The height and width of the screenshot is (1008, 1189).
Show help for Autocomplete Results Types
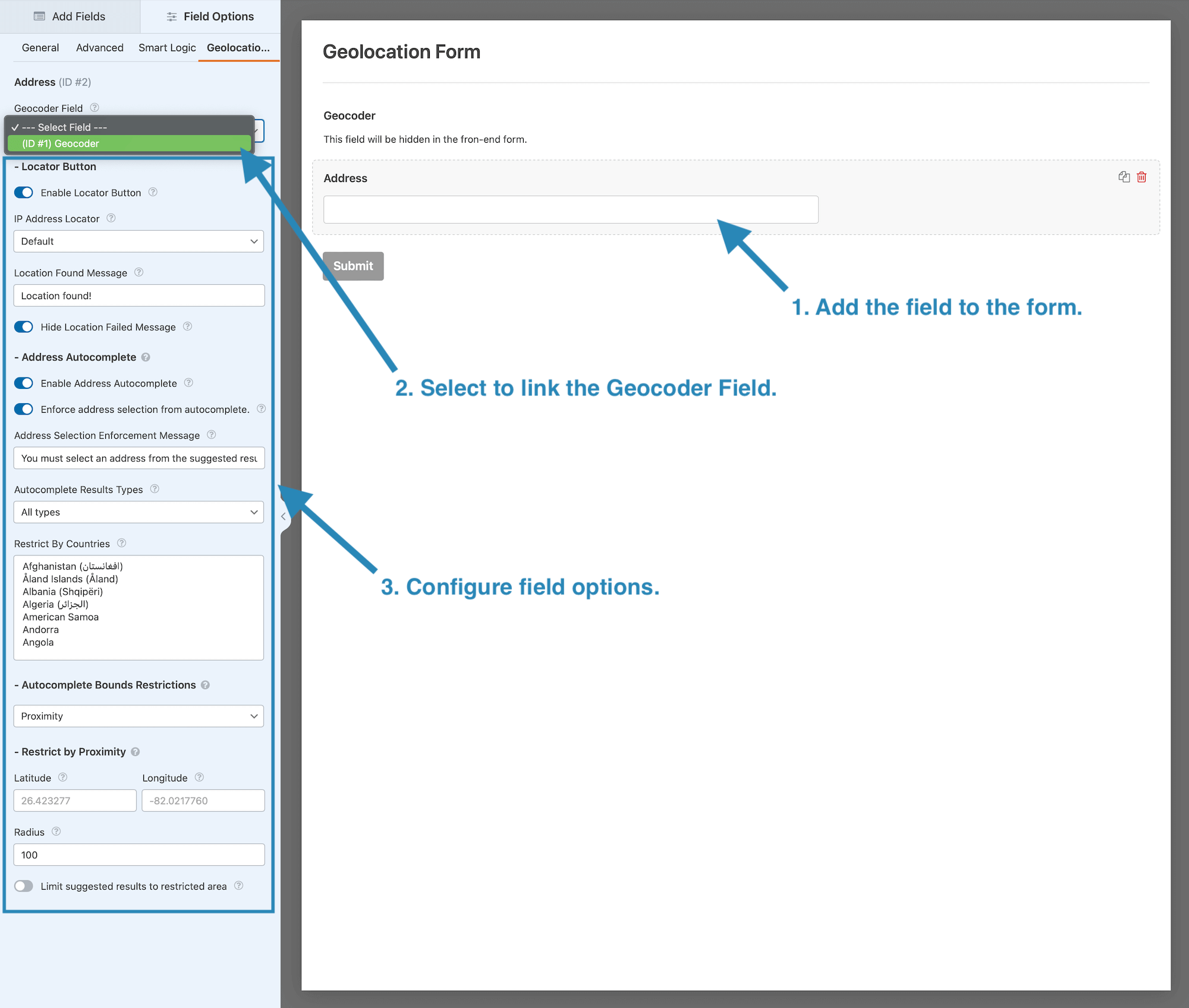155,489
